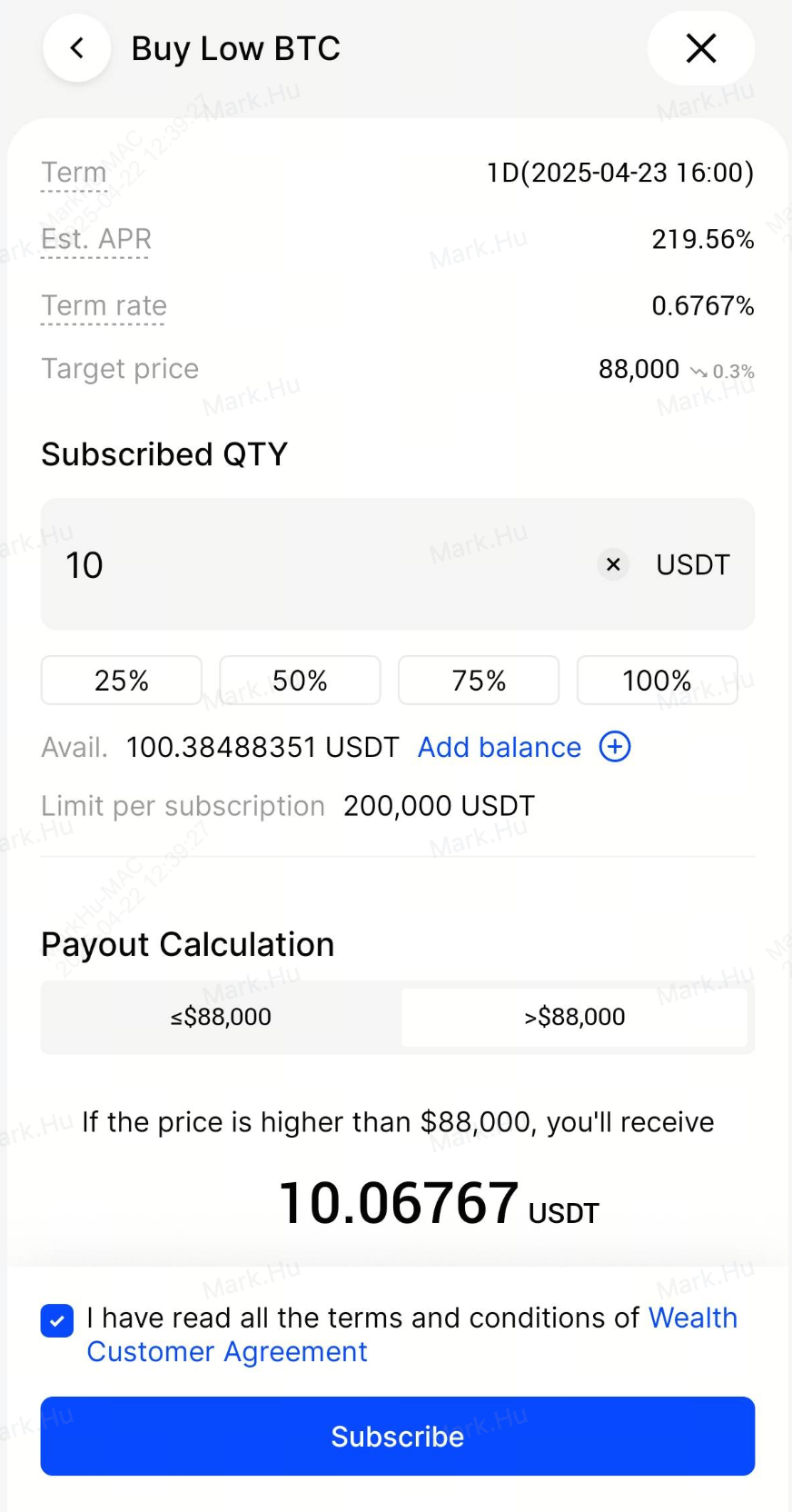Image resolution: width=792 pixels, height=1512 pixels.
Task: Click the plus circle icon beside Add balance
Action: pyautogui.click(x=615, y=747)
